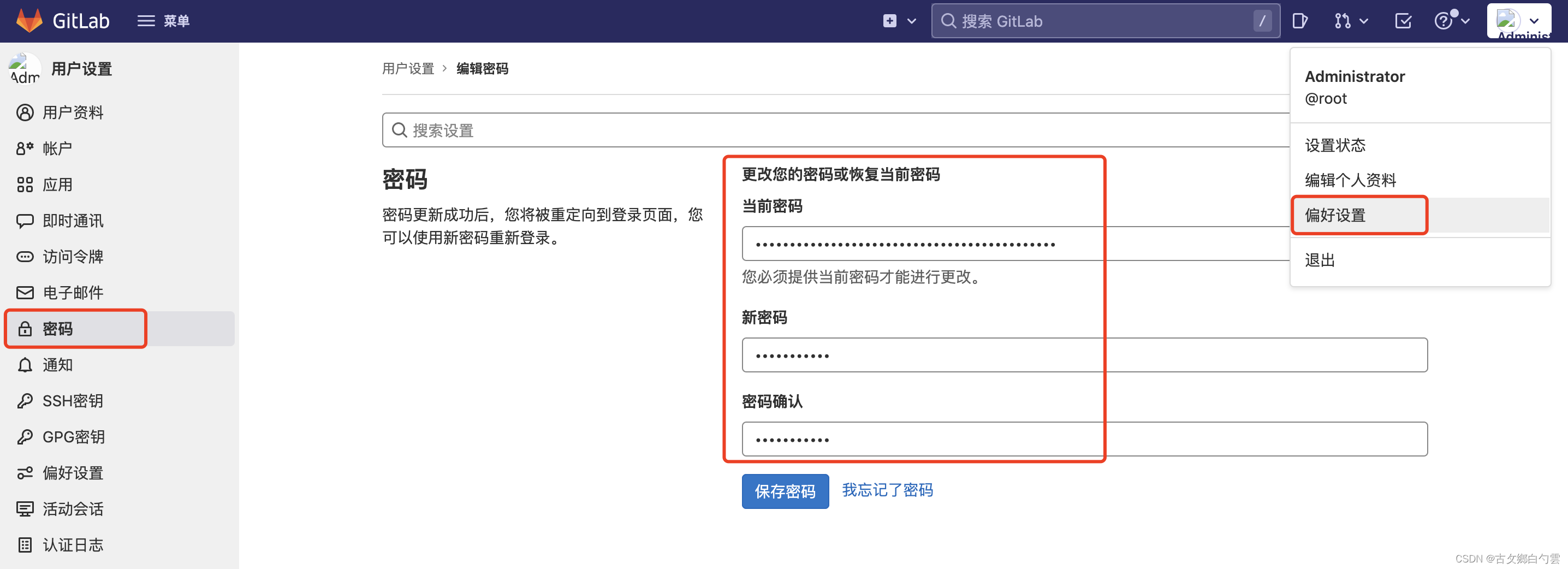Click the 即时通讯 chat bubble icon
1568x569 pixels.
[25, 220]
